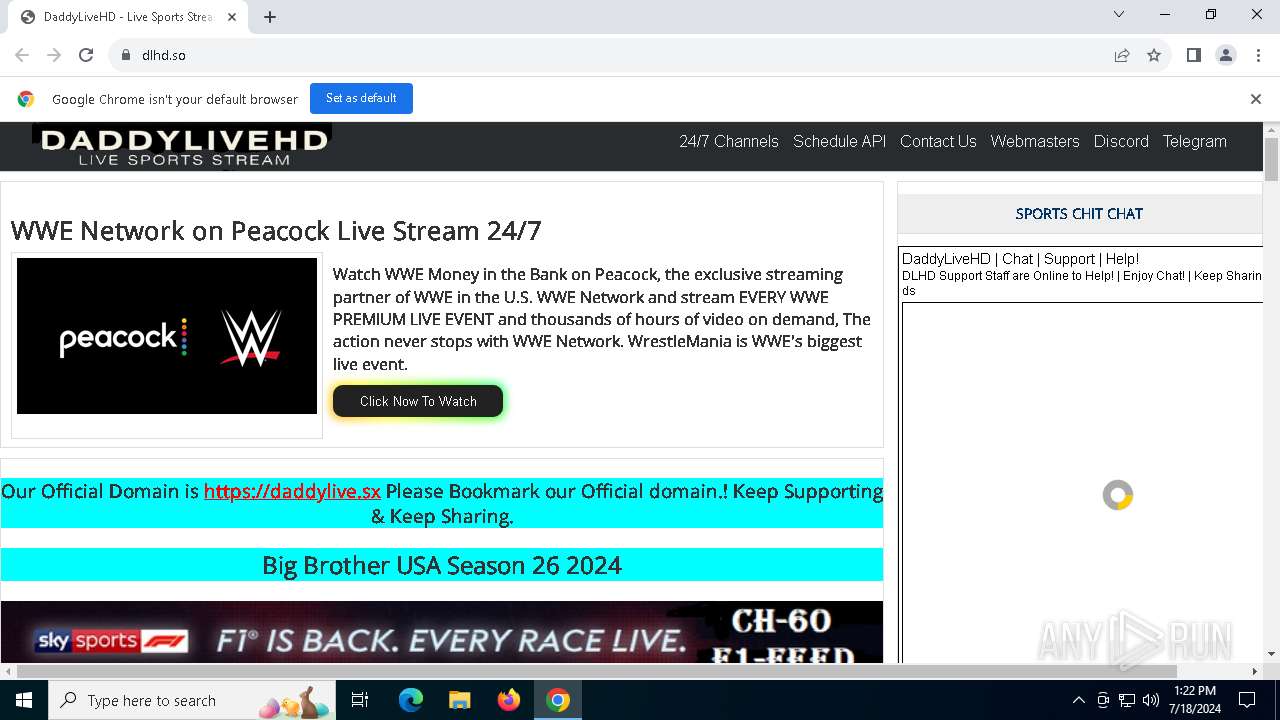Open the Contact Us menu item
The width and height of the screenshot is (1280, 720).
pyautogui.click(x=938, y=141)
